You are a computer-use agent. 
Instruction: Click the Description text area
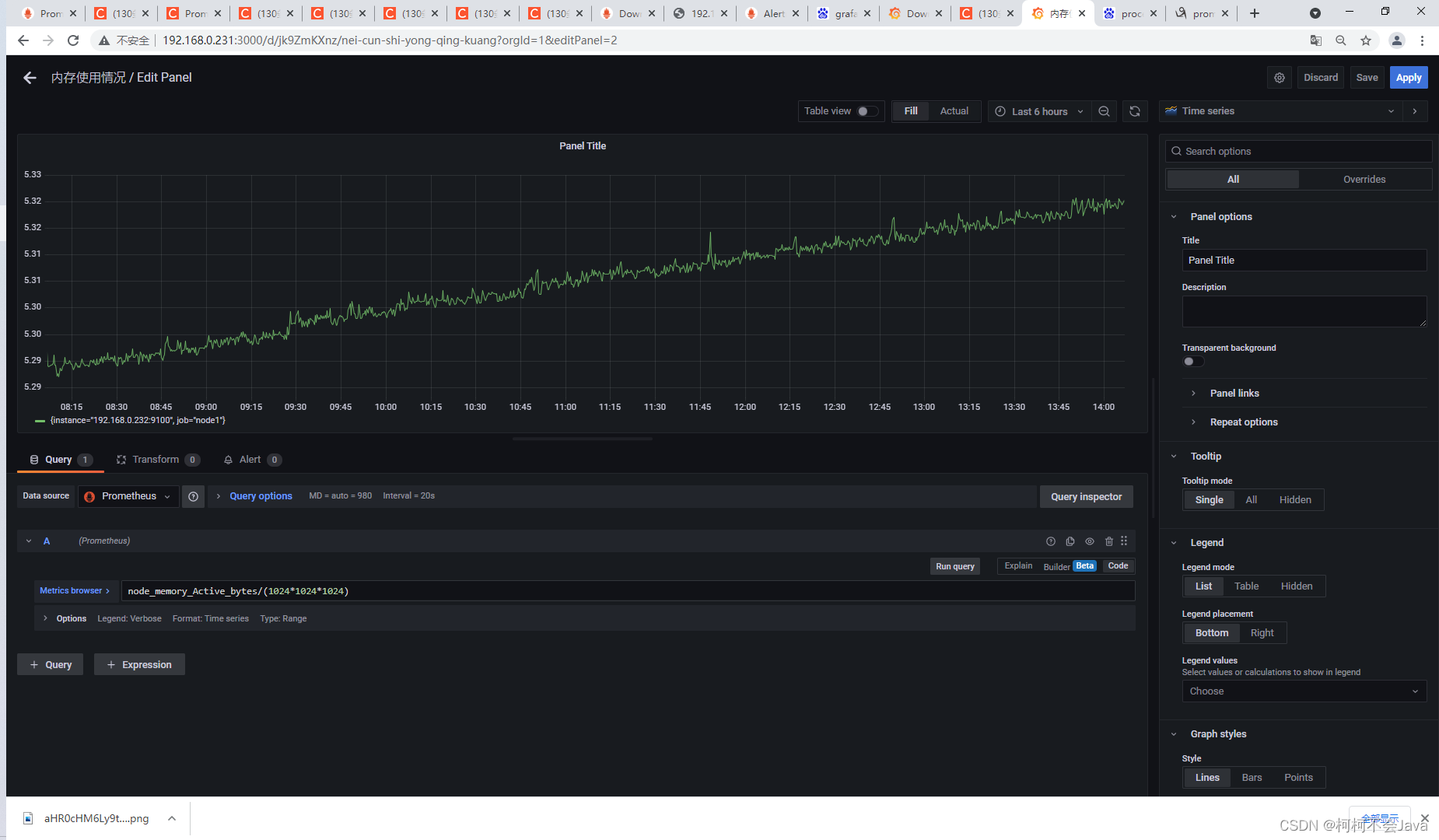[x=1304, y=312]
